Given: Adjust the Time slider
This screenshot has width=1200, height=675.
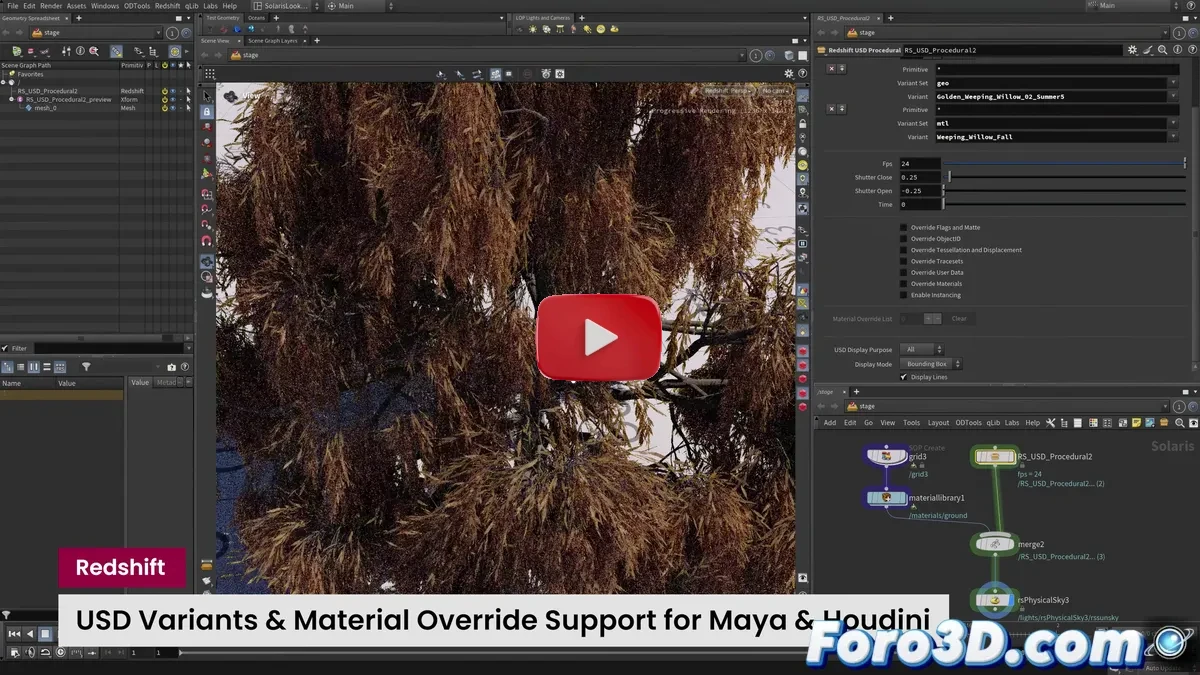Looking at the screenshot, I should [x=1066, y=204].
